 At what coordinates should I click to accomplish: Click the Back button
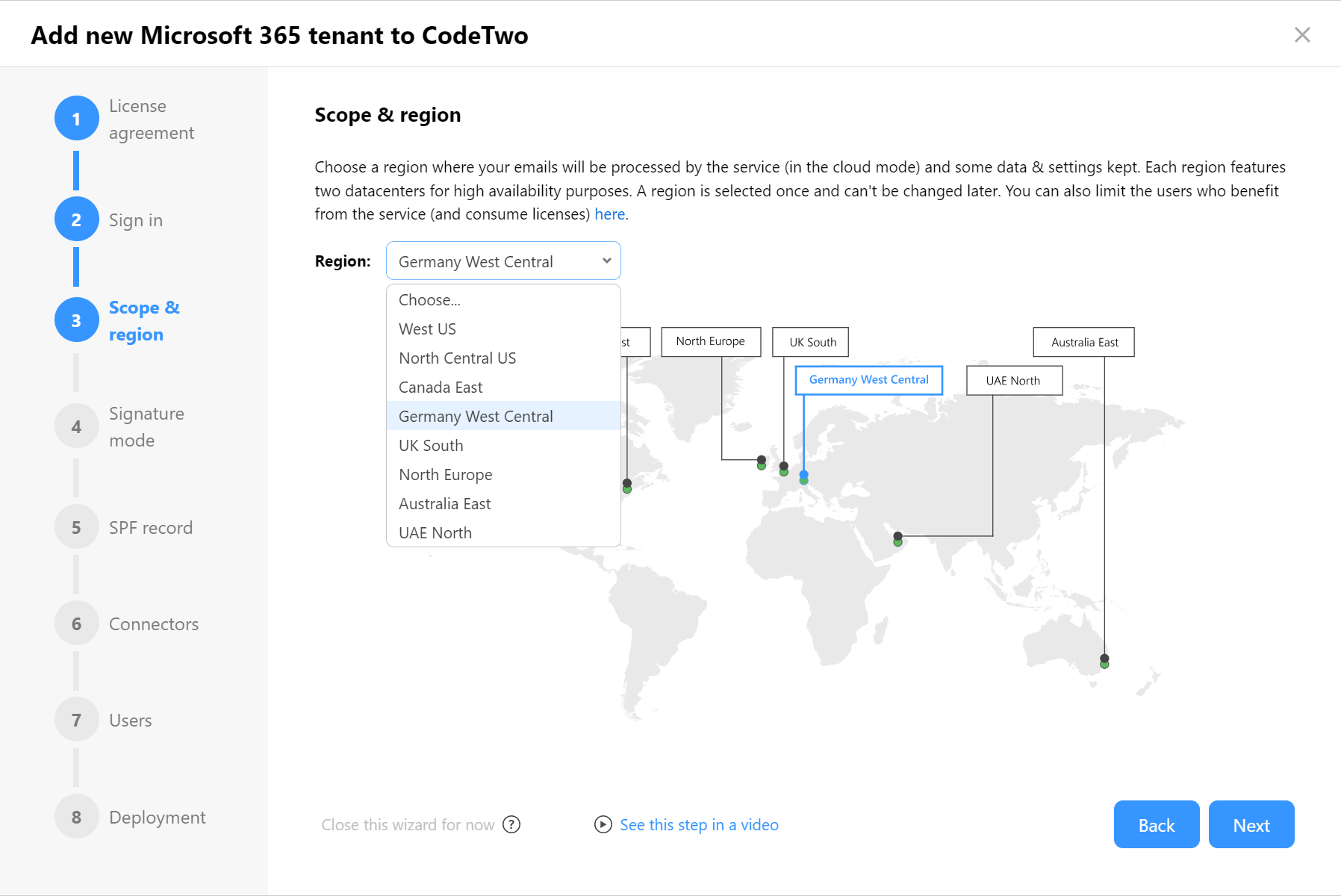1157,824
